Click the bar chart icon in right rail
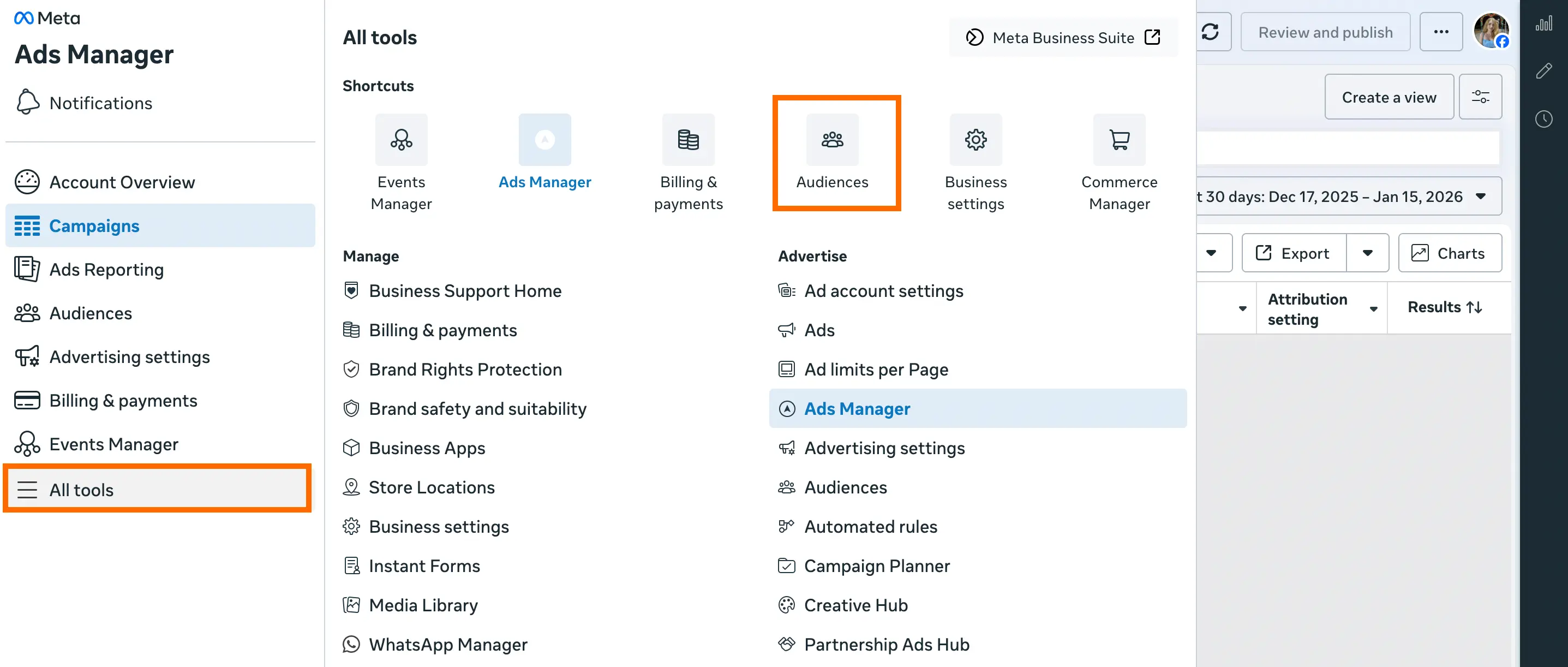This screenshot has height=667, width=1568. point(1543,25)
